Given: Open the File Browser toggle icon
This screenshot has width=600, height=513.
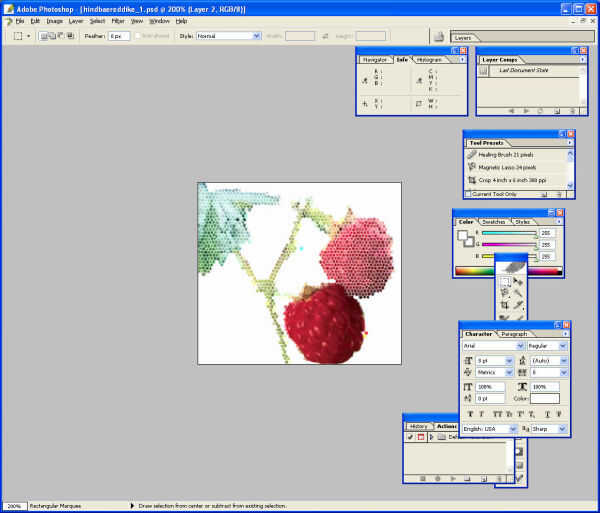Looking at the screenshot, I should point(439,36).
